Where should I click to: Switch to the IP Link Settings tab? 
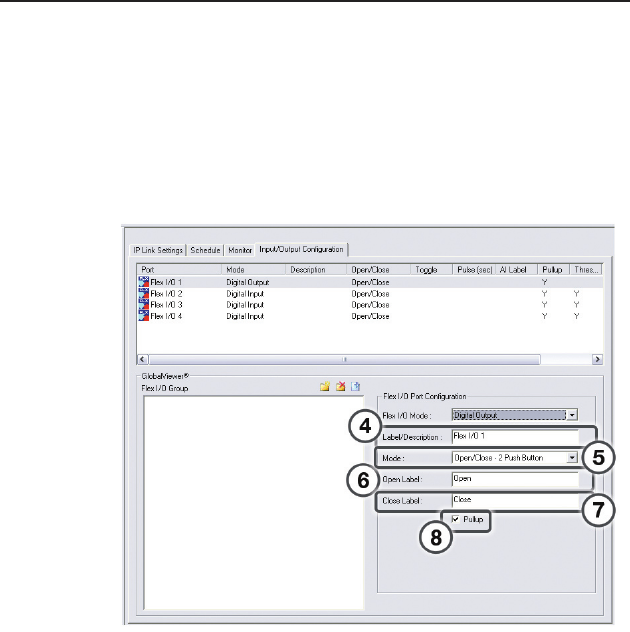(x=160, y=248)
